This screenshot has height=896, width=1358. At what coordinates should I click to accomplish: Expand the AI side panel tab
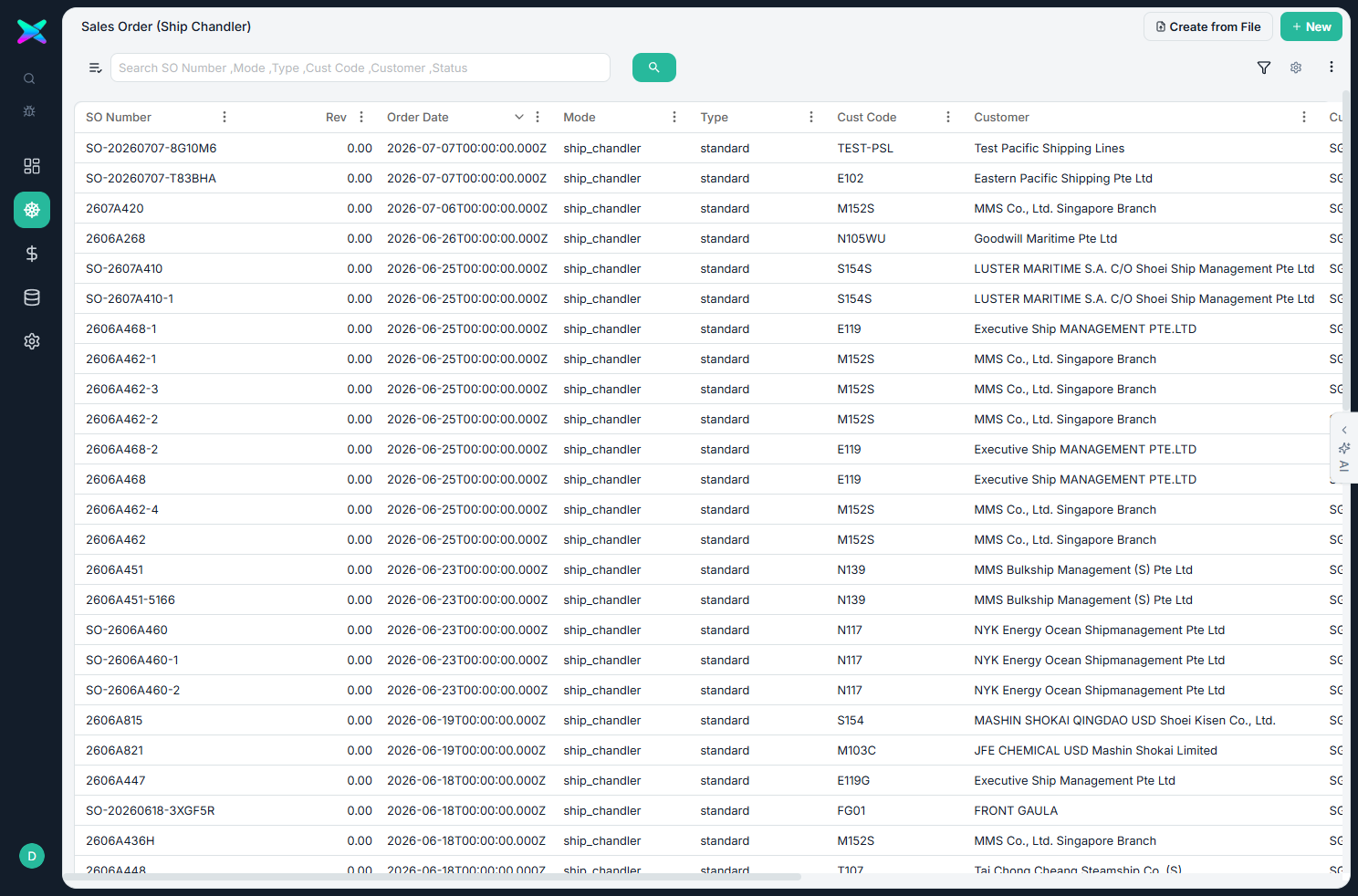tap(1343, 448)
